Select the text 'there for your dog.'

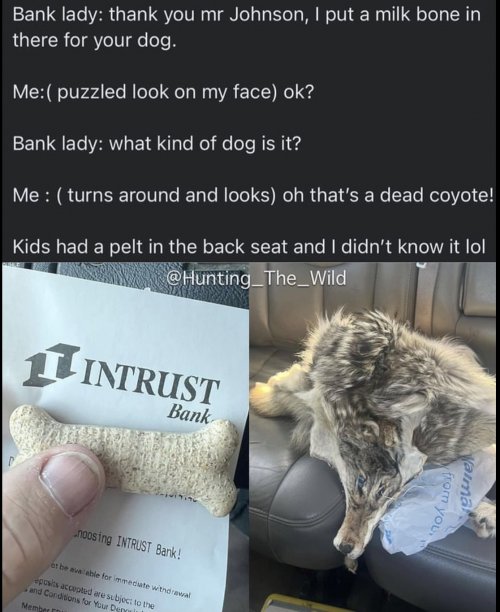tap(94, 41)
